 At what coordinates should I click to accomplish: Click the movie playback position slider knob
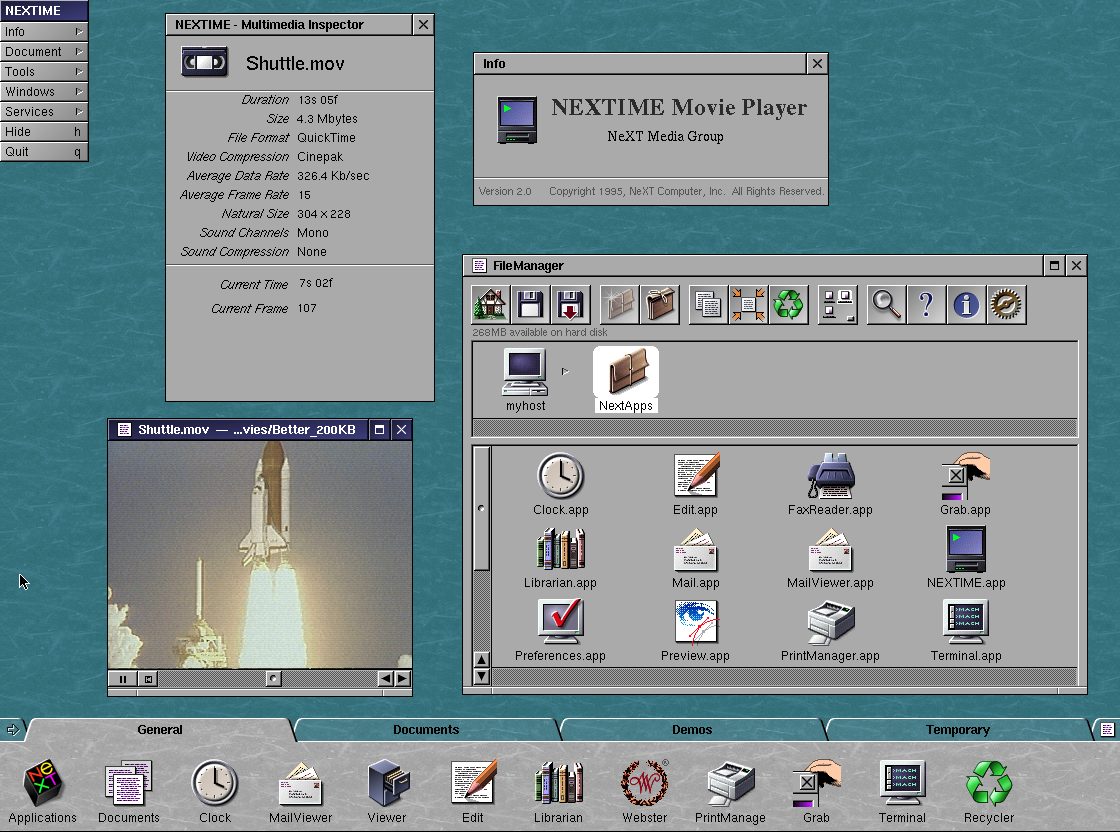(x=273, y=679)
